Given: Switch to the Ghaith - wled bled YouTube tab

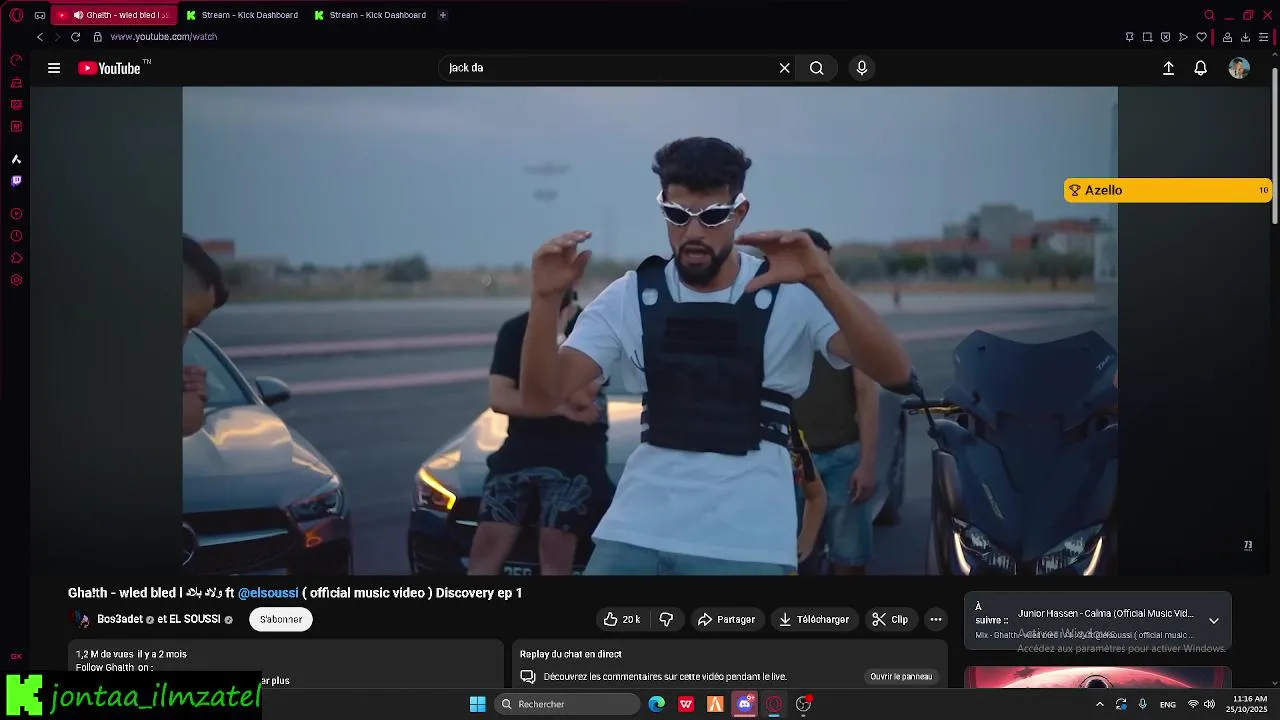Looking at the screenshot, I should click(114, 15).
